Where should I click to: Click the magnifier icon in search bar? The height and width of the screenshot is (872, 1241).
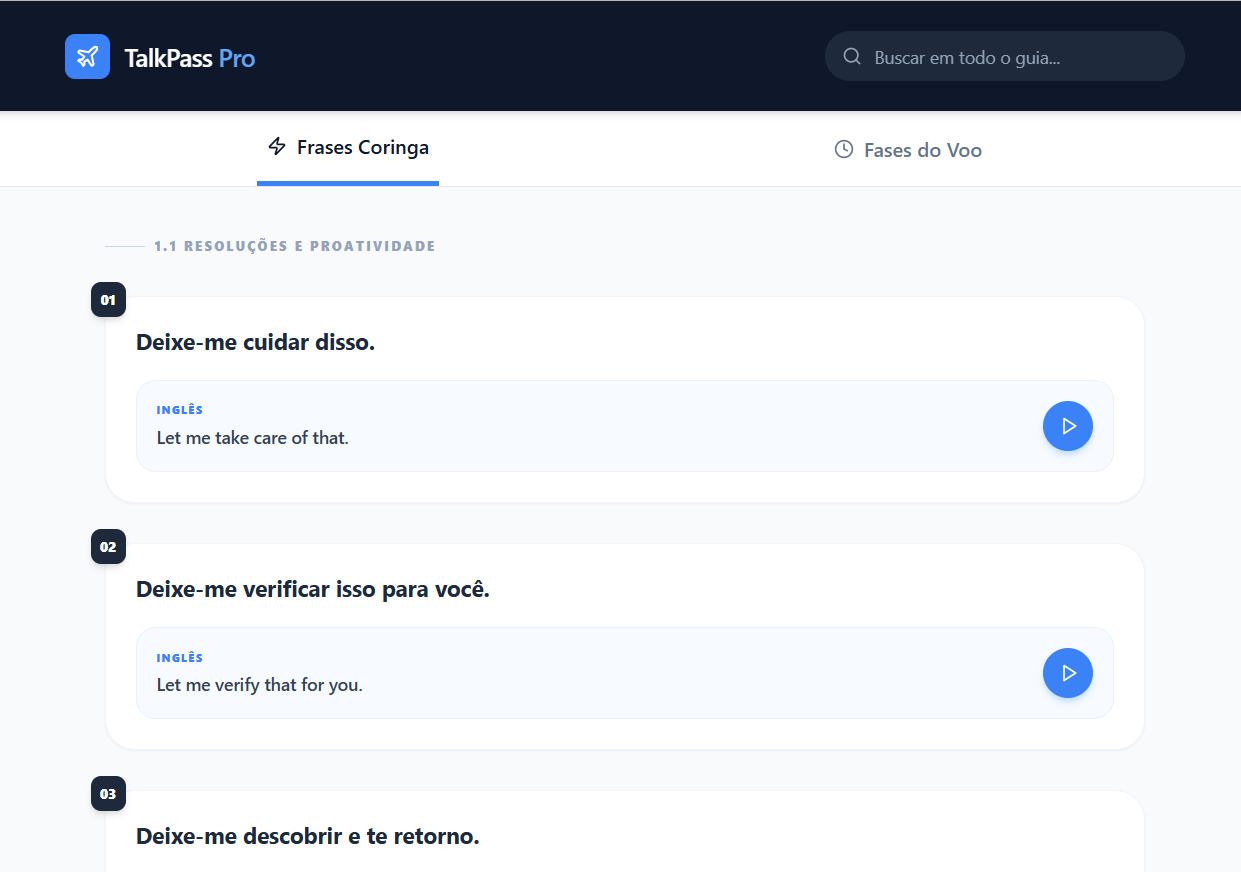pos(852,57)
